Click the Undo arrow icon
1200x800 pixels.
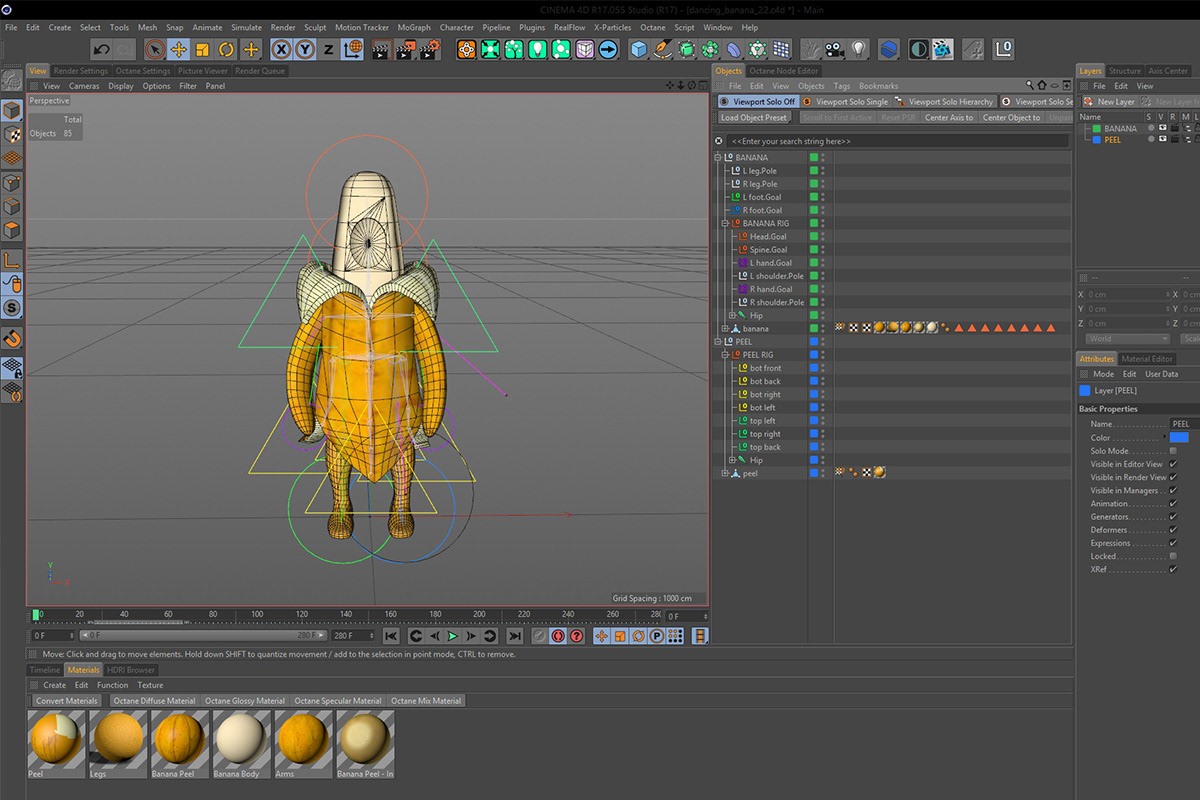(x=101, y=49)
